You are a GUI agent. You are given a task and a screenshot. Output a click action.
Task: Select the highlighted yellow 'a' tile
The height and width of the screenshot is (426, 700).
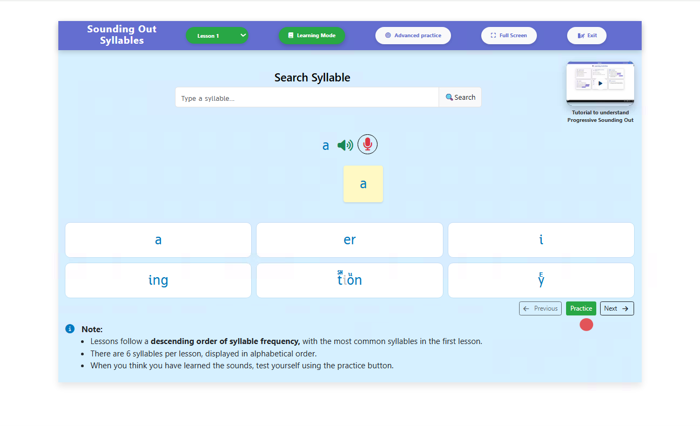[363, 184]
